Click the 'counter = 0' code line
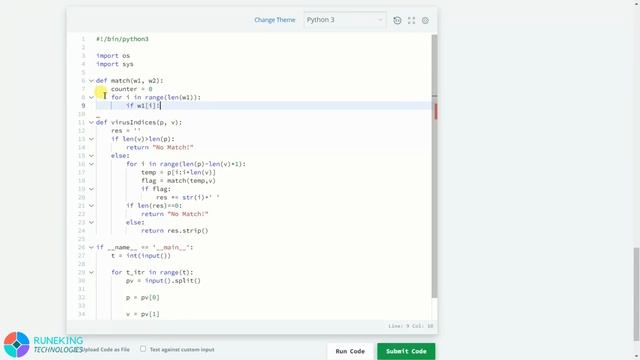The width and height of the screenshot is (640, 360). point(131,89)
